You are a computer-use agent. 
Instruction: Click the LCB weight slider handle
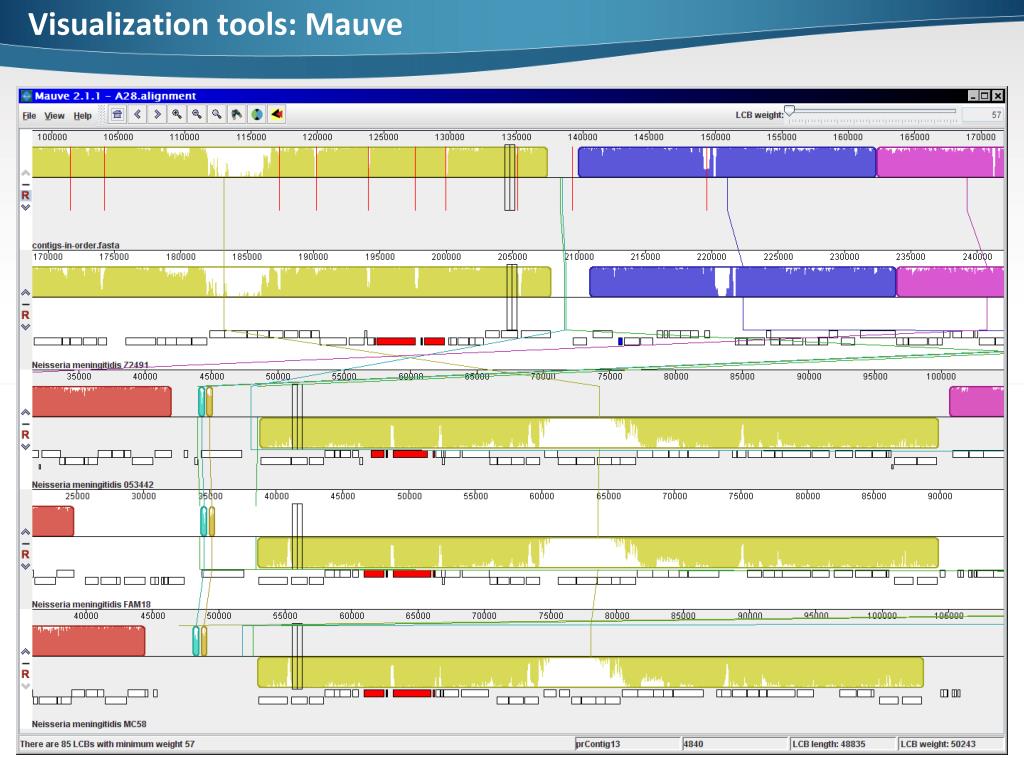tap(790, 111)
